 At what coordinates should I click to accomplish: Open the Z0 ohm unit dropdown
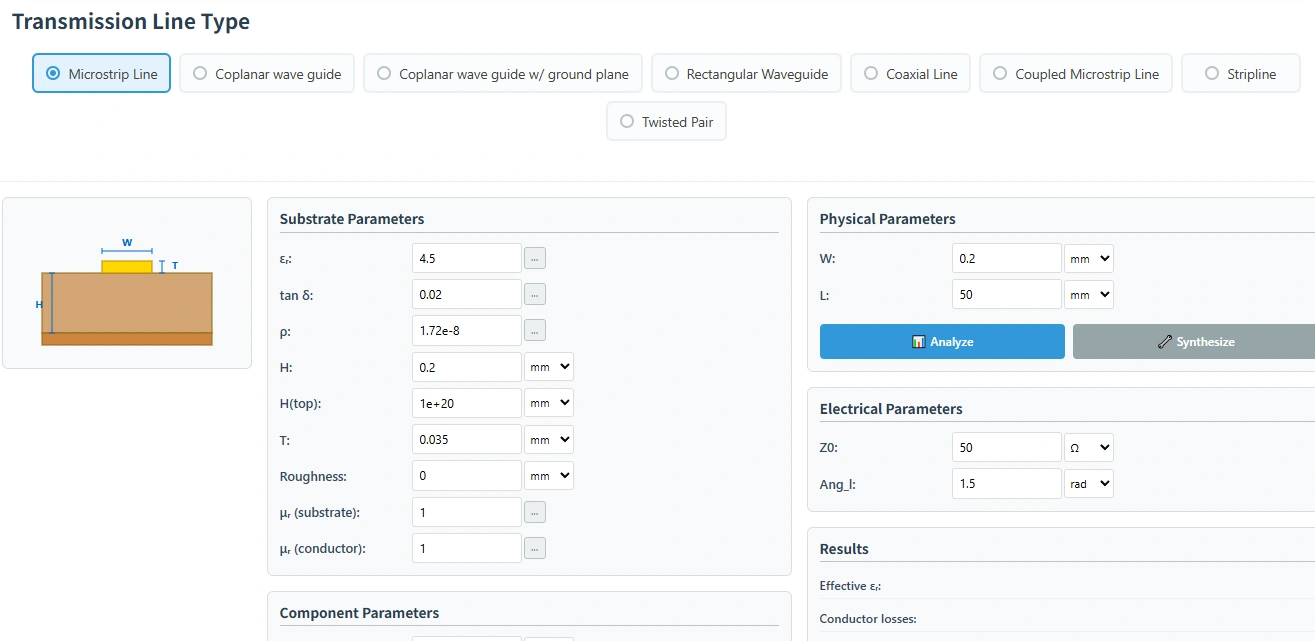pyautogui.click(x=1089, y=447)
